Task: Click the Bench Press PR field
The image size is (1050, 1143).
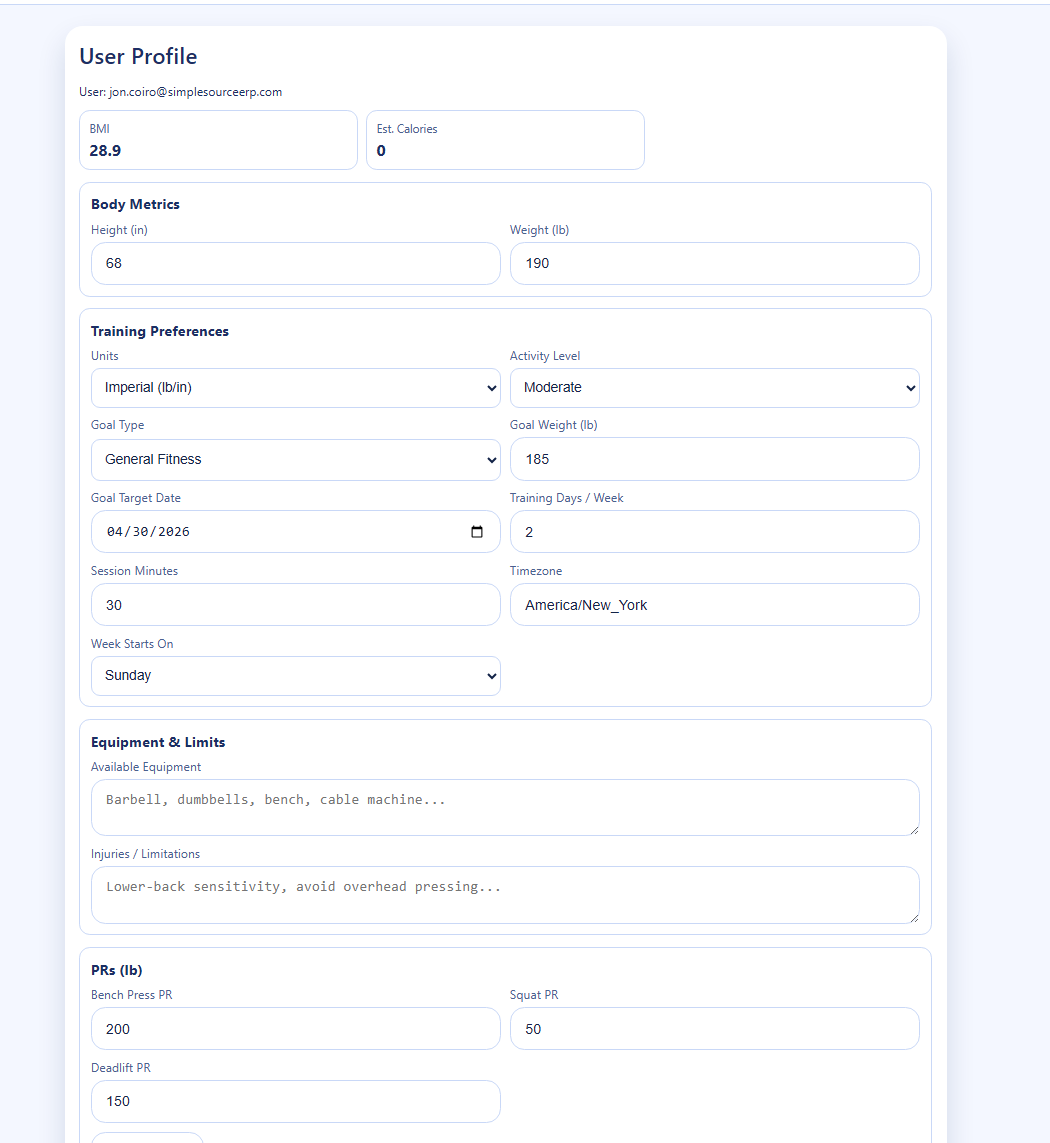Action: [x=295, y=1029]
